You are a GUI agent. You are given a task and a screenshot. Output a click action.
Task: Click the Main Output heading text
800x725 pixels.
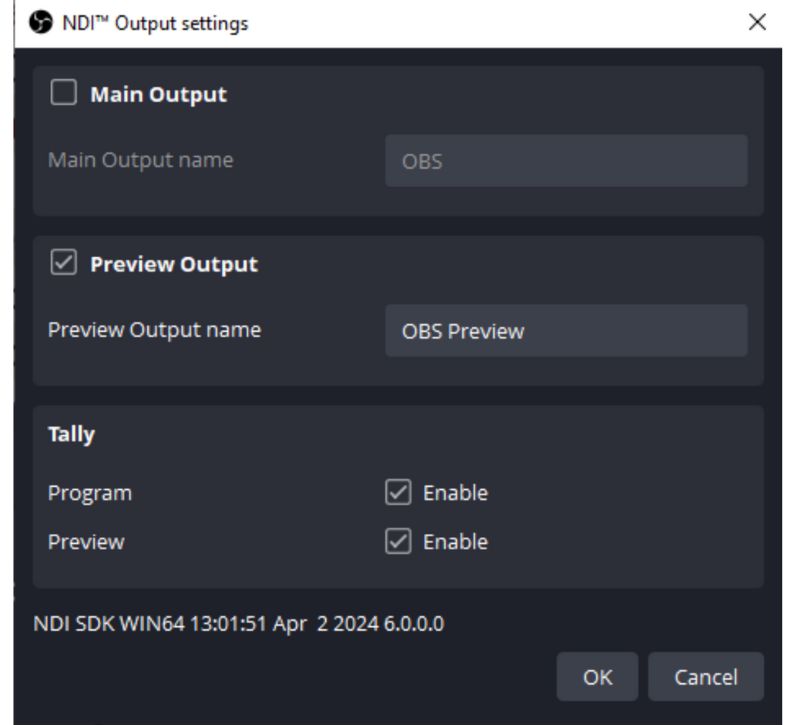point(159,94)
